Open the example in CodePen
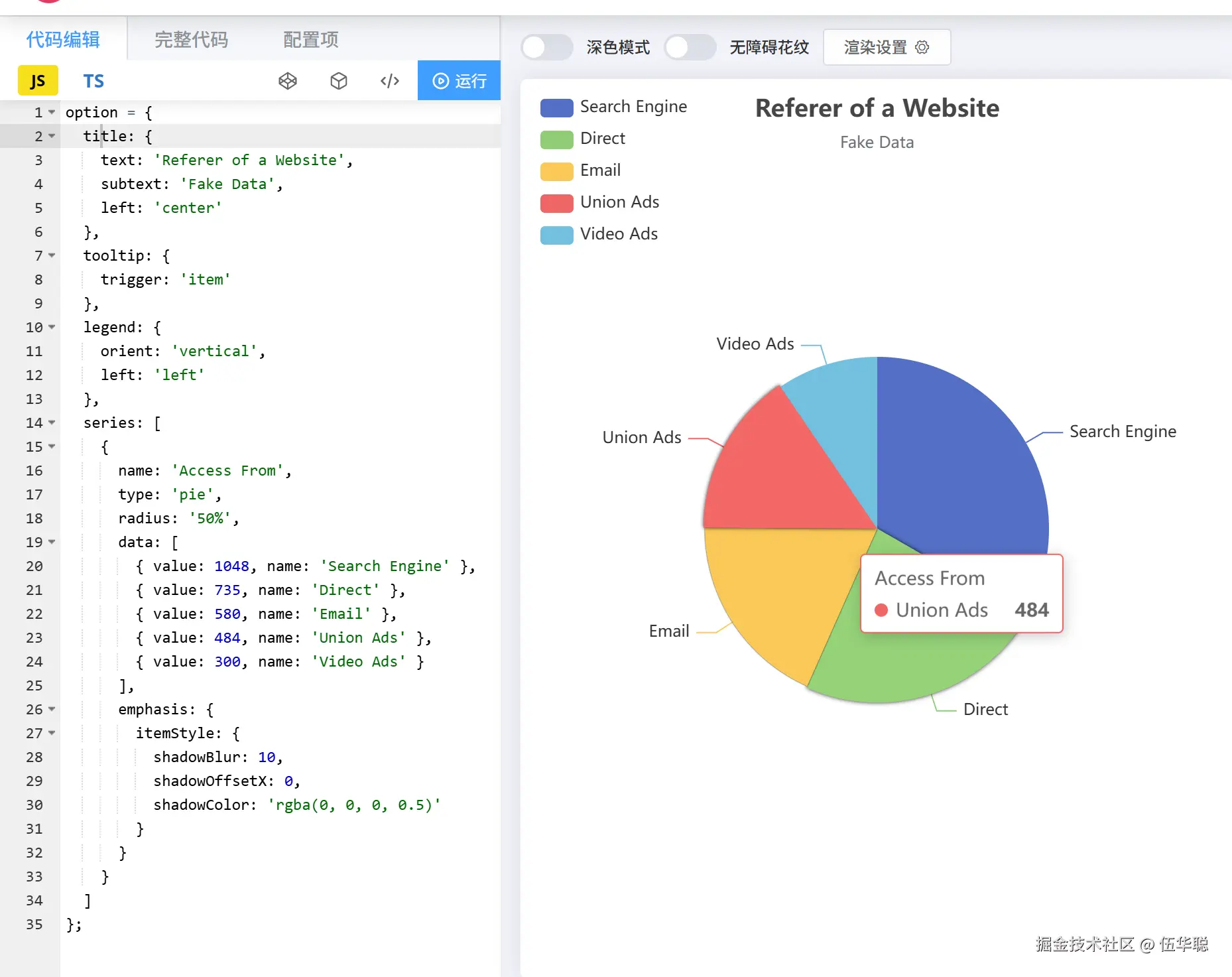The height and width of the screenshot is (977, 1232). [288, 81]
